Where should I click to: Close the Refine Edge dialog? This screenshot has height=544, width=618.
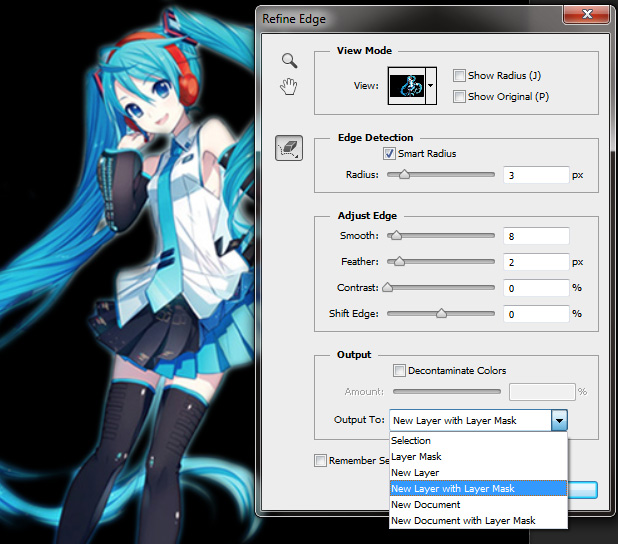click(x=587, y=15)
